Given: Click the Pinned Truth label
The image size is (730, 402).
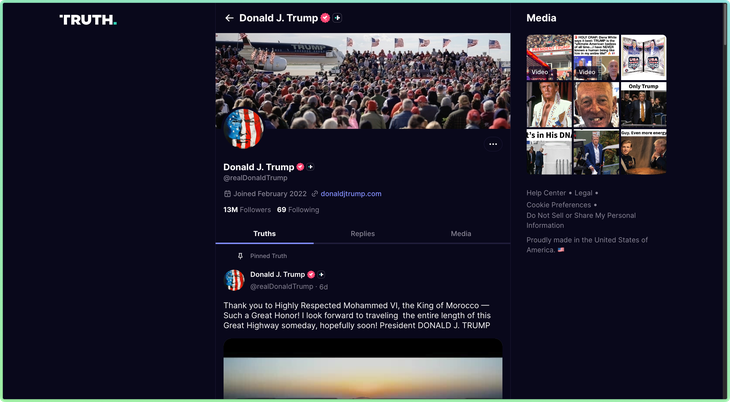Looking at the screenshot, I should click(269, 256).
